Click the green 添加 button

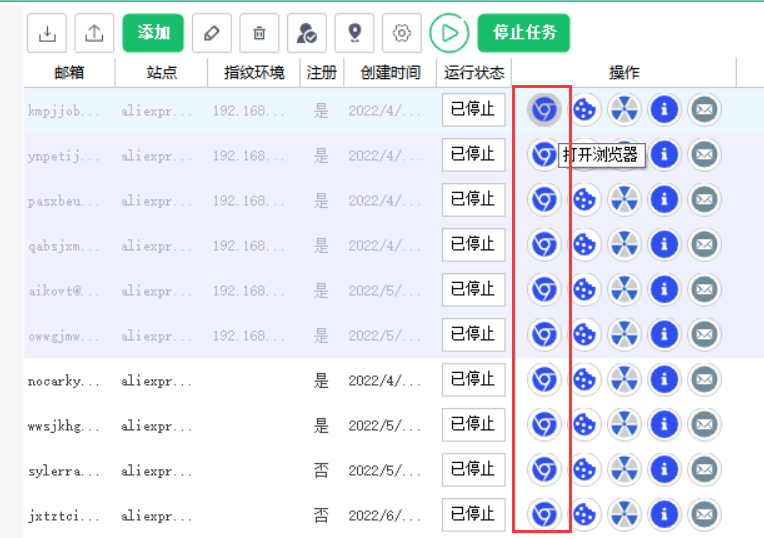click(153, 33)
